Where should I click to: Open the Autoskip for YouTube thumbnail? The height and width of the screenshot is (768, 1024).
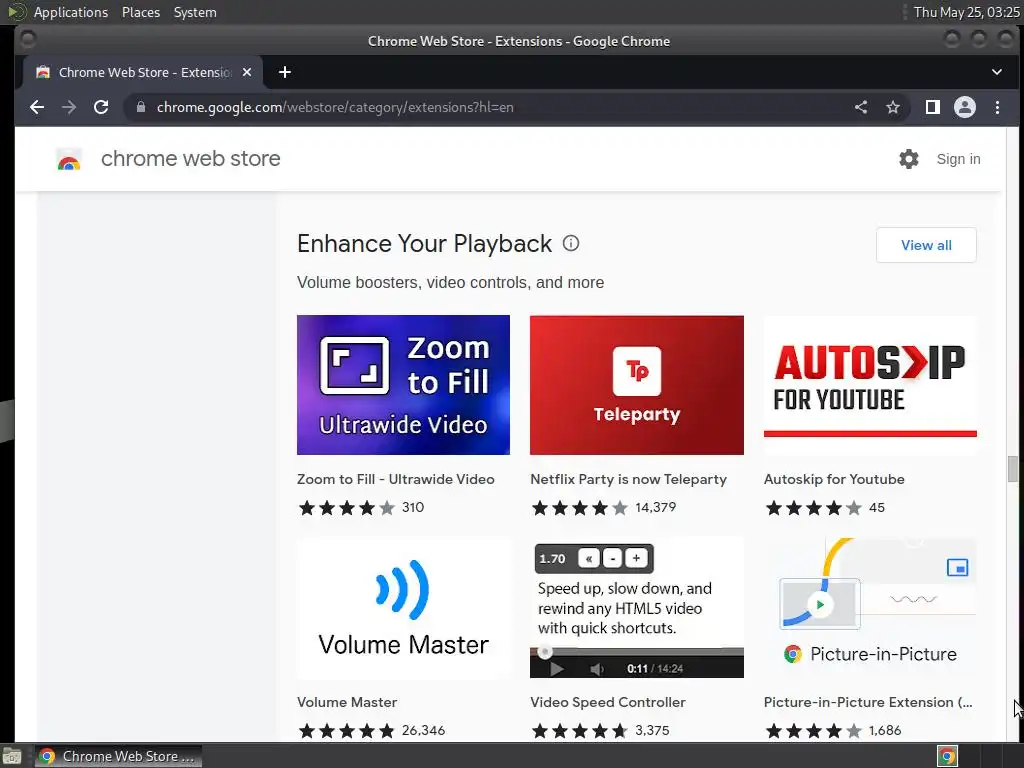pos(870,385)
